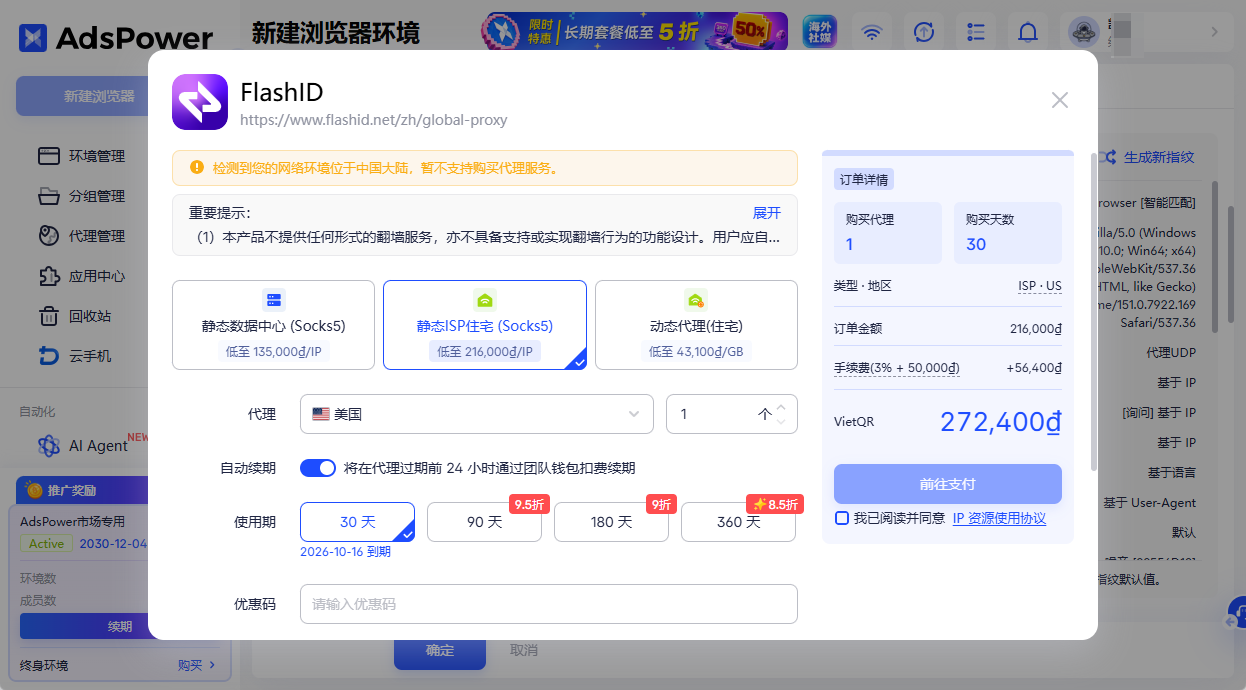Select the 动态代理(住宅) proxy type
This screenshot has width=1246, height=690.
(x=696, y=325)
